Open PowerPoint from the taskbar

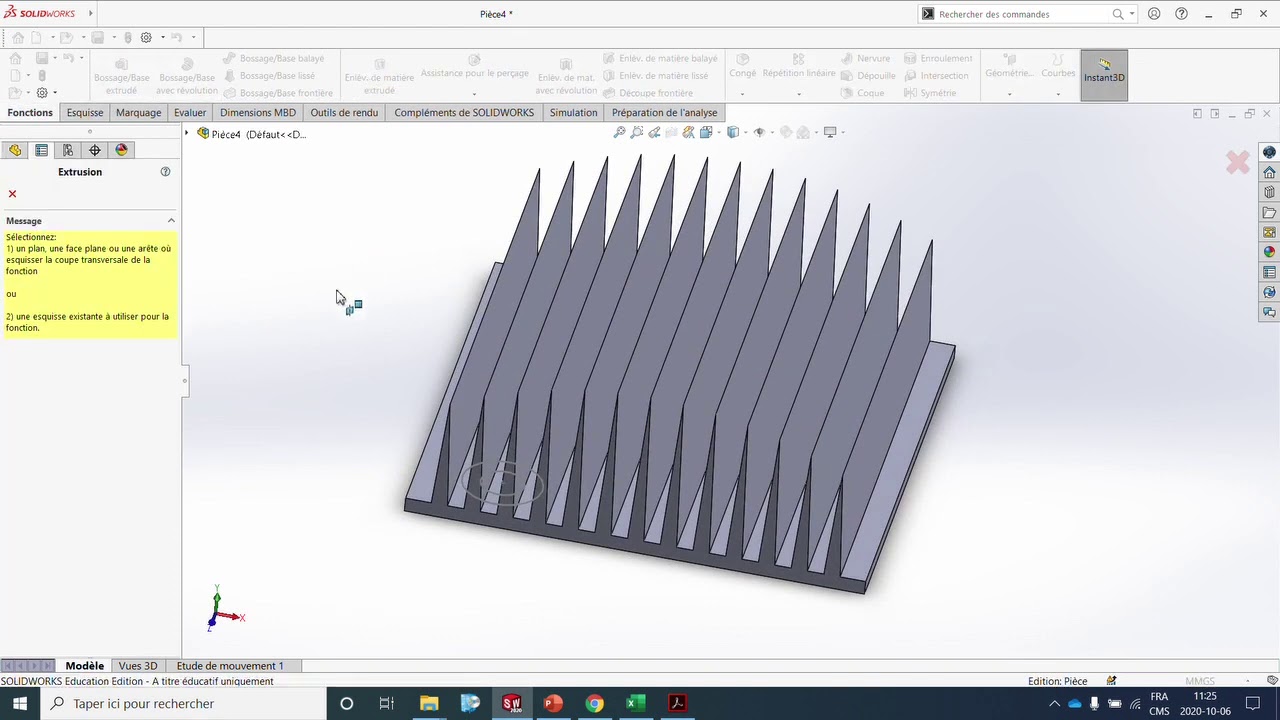tap(553, 704)
